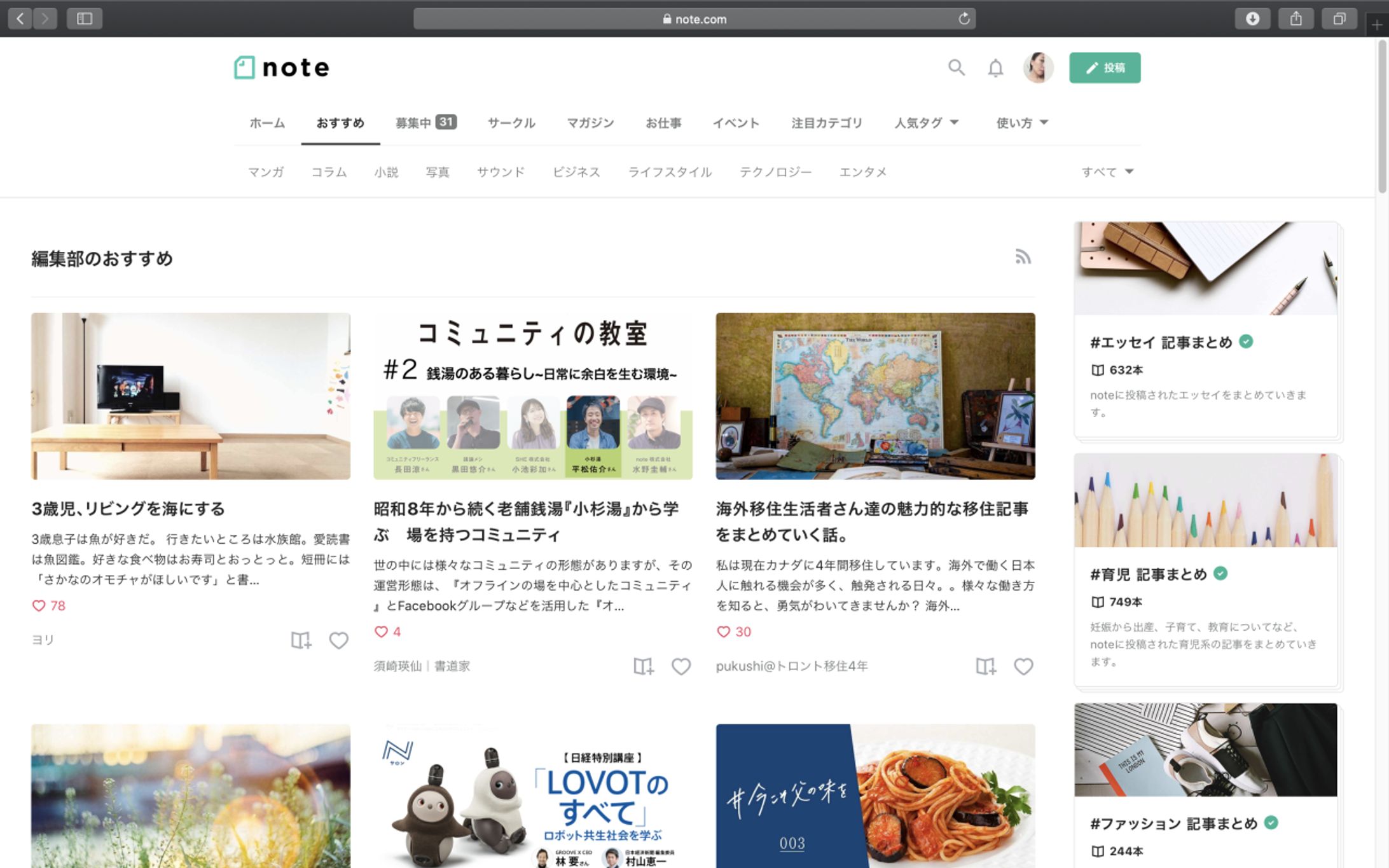Image resolution: width=1389 pixels, height=868 pixels.
Task: Select the おすすめ tab
Action: point(340,123)
